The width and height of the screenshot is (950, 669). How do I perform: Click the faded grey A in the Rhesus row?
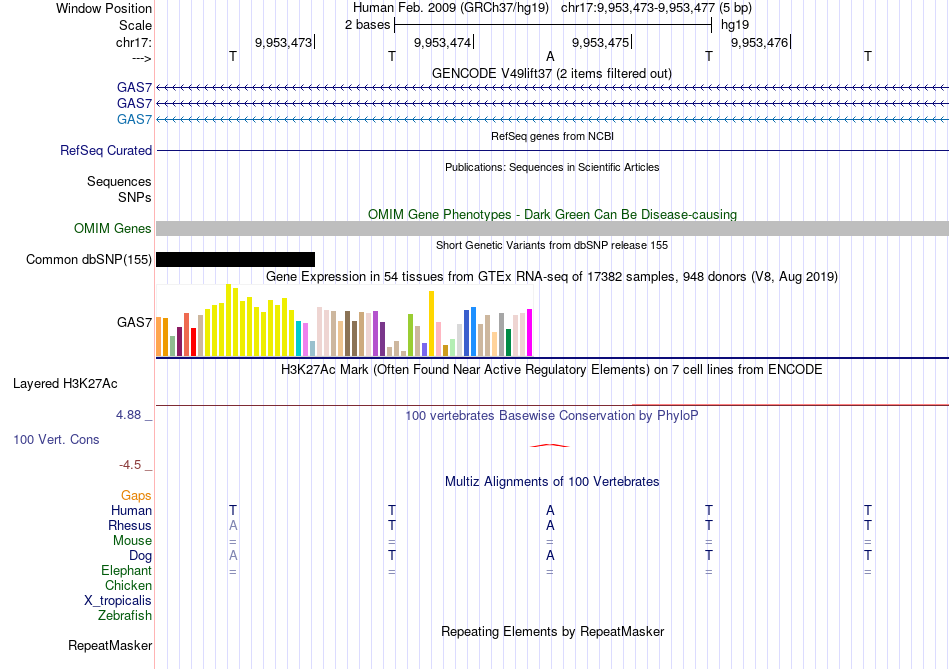tap(233, 525)
